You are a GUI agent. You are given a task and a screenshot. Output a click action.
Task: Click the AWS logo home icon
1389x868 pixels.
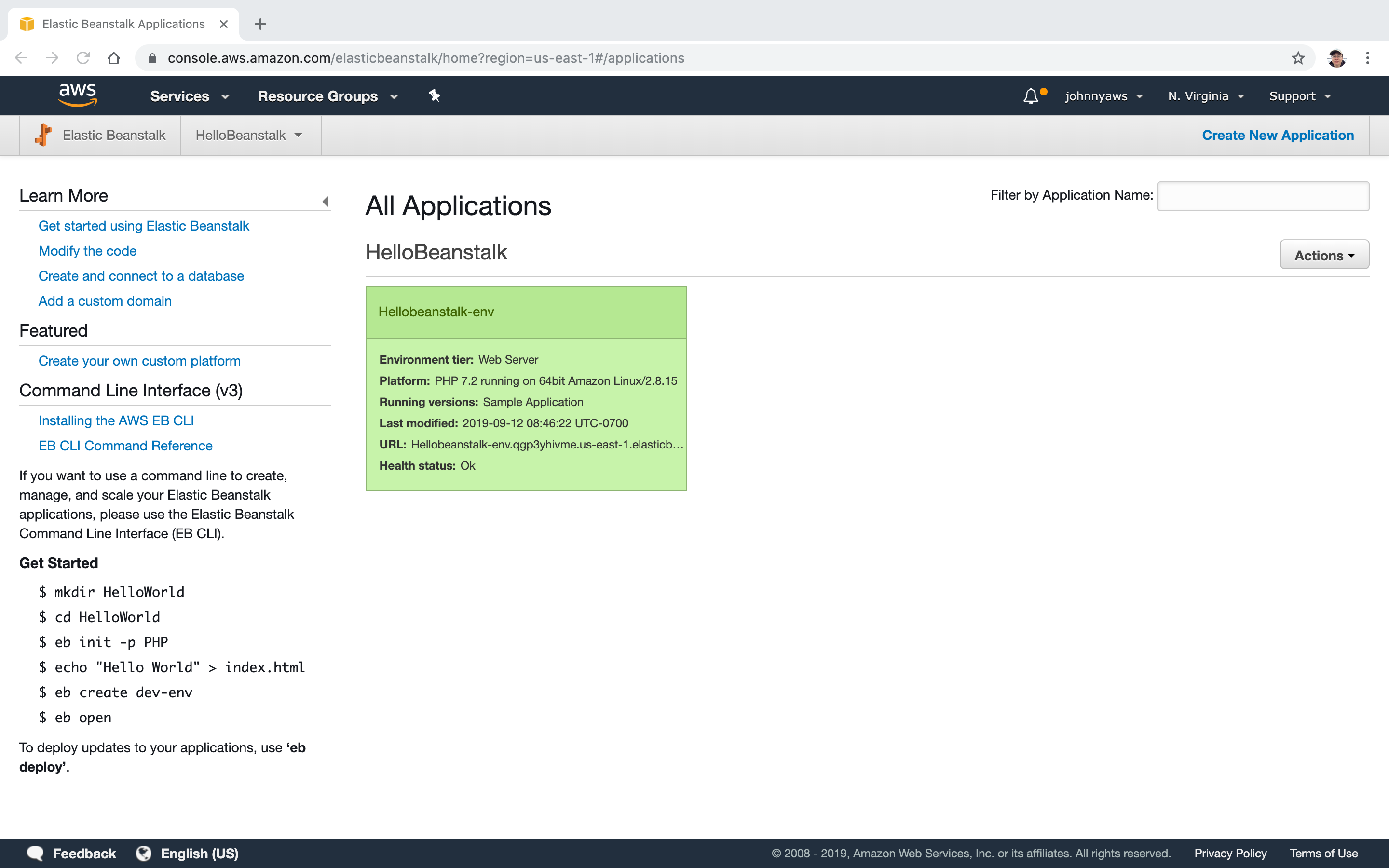click(78, 95)
